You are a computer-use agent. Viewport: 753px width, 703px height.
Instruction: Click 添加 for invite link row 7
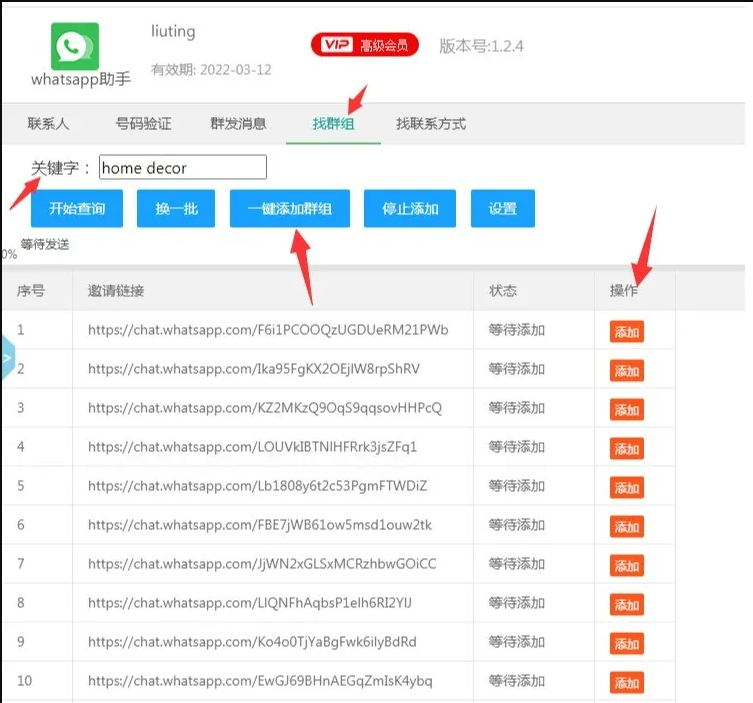tap(627, 566)
